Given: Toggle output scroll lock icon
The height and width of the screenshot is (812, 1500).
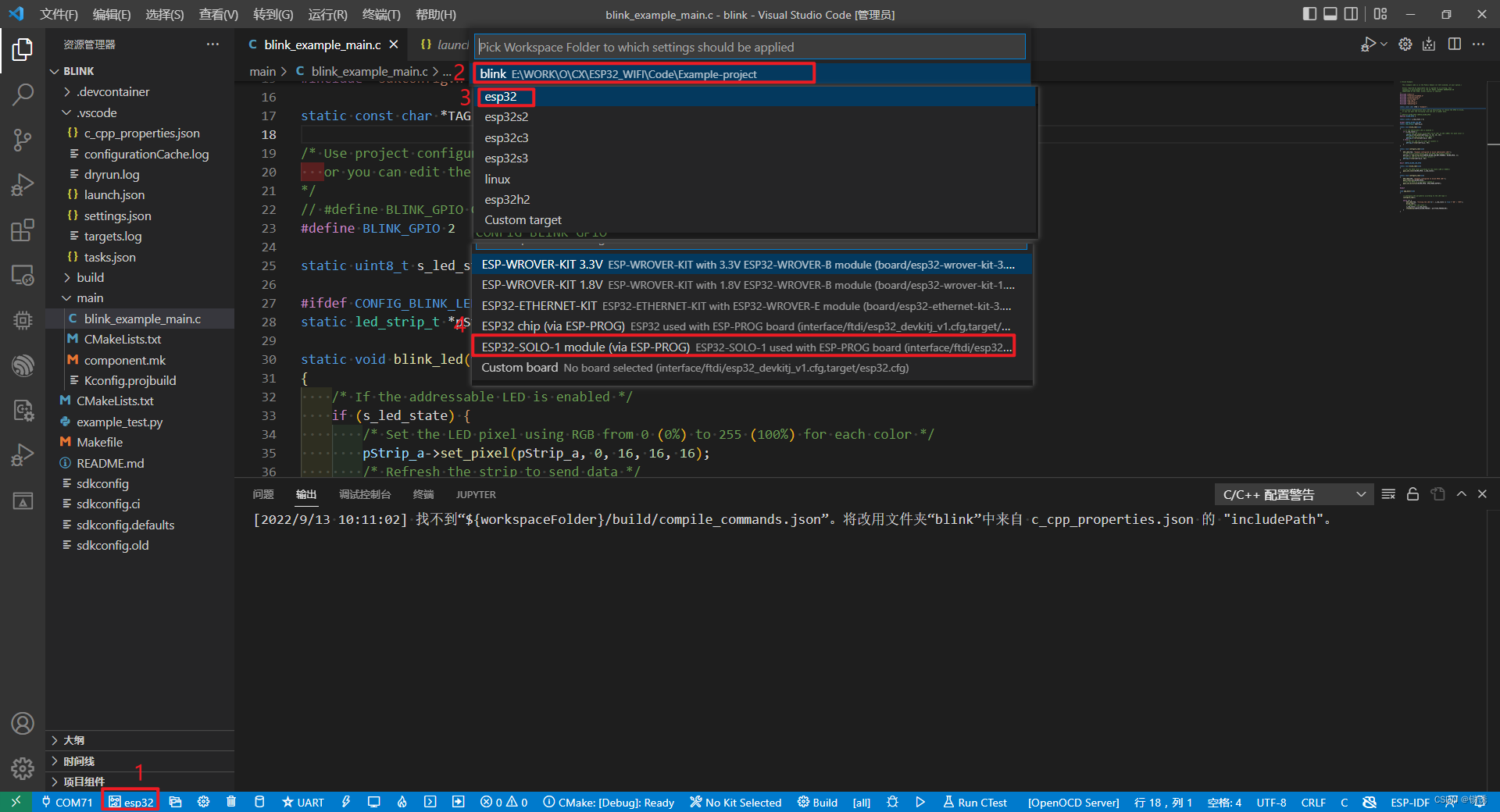Looking at the screenshot, I should pos(1412,494).
